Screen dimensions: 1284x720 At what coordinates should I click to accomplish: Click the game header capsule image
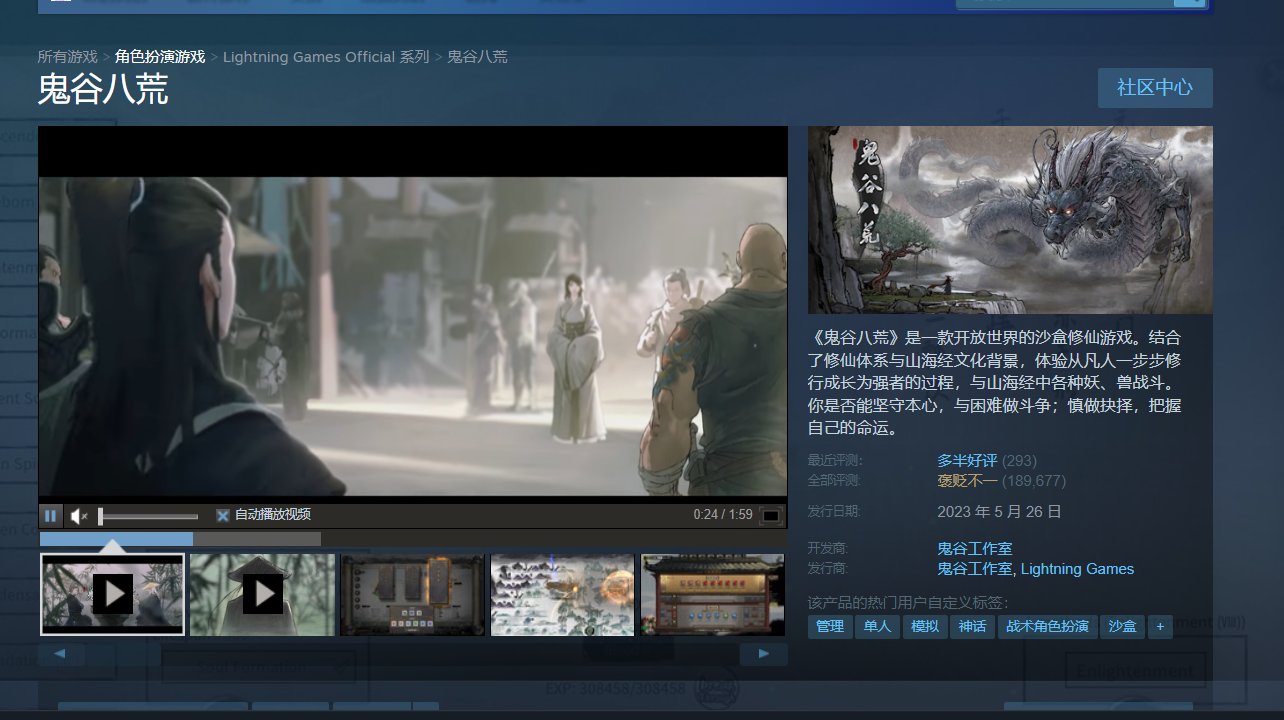coord(1010,220)
